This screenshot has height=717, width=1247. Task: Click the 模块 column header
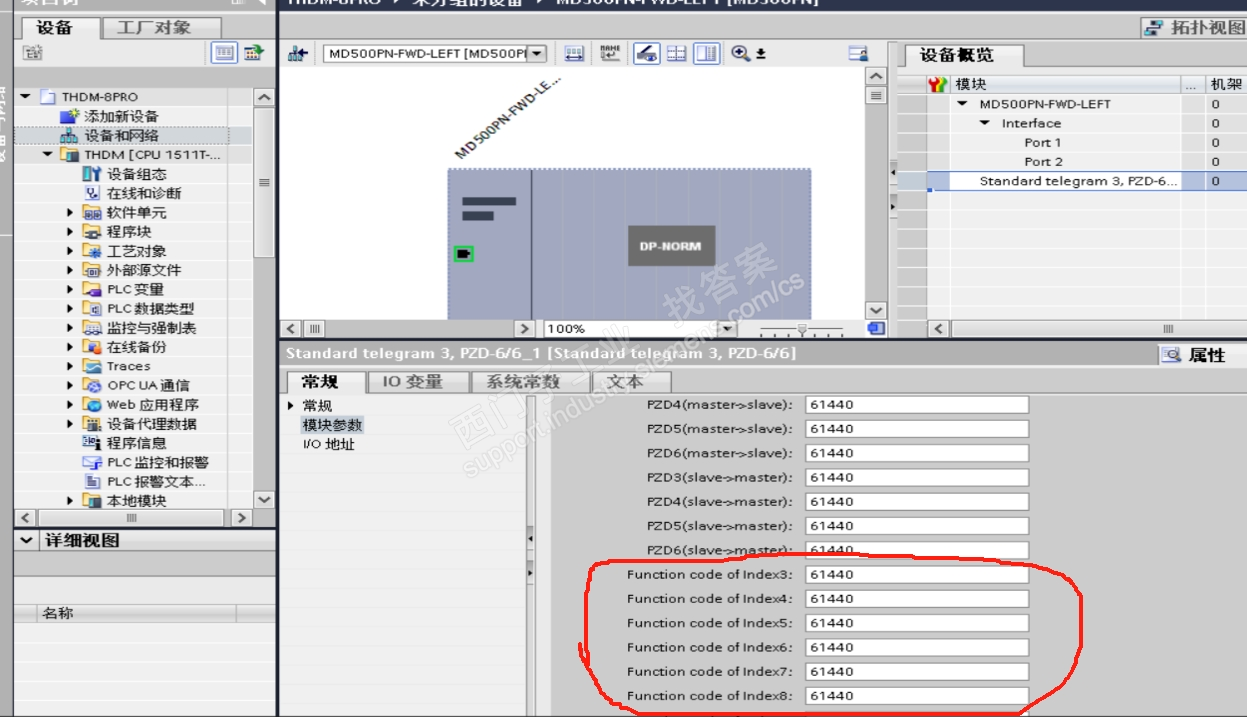tap(970, 85)
